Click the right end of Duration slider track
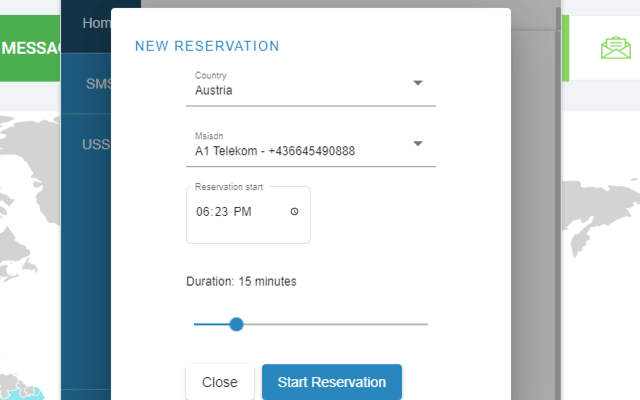Image resolution: width=640 pixels, height=400 pixels. coord(426,324)
